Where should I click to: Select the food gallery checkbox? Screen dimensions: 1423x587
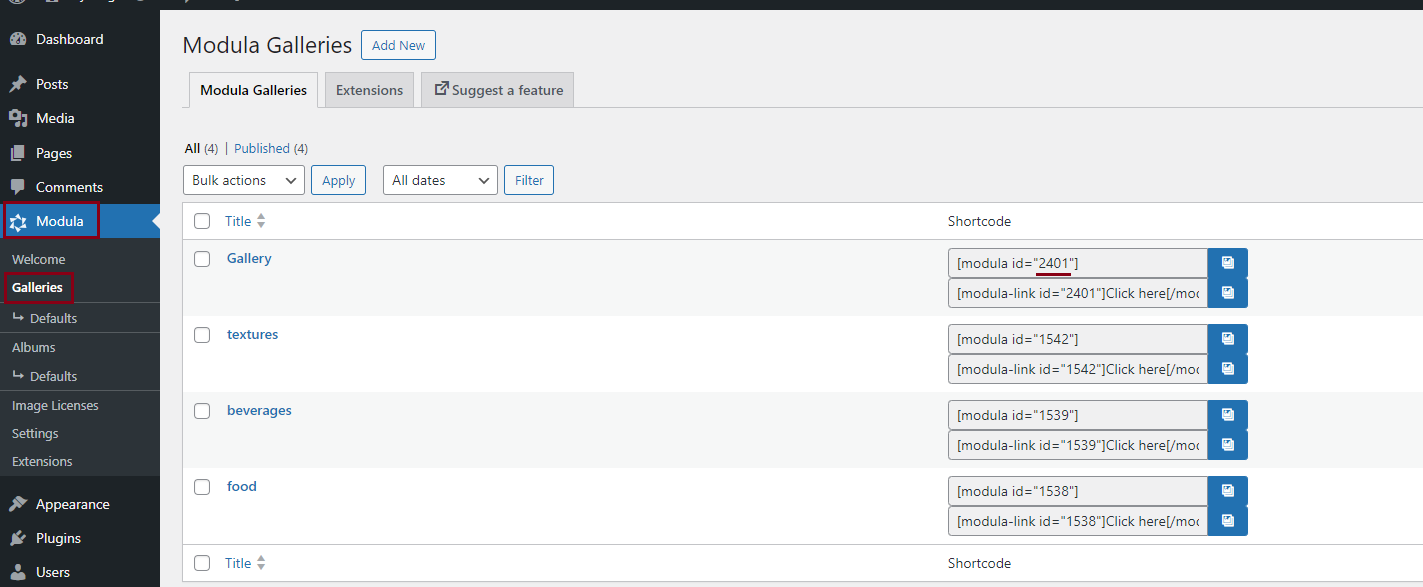(202, 487)
